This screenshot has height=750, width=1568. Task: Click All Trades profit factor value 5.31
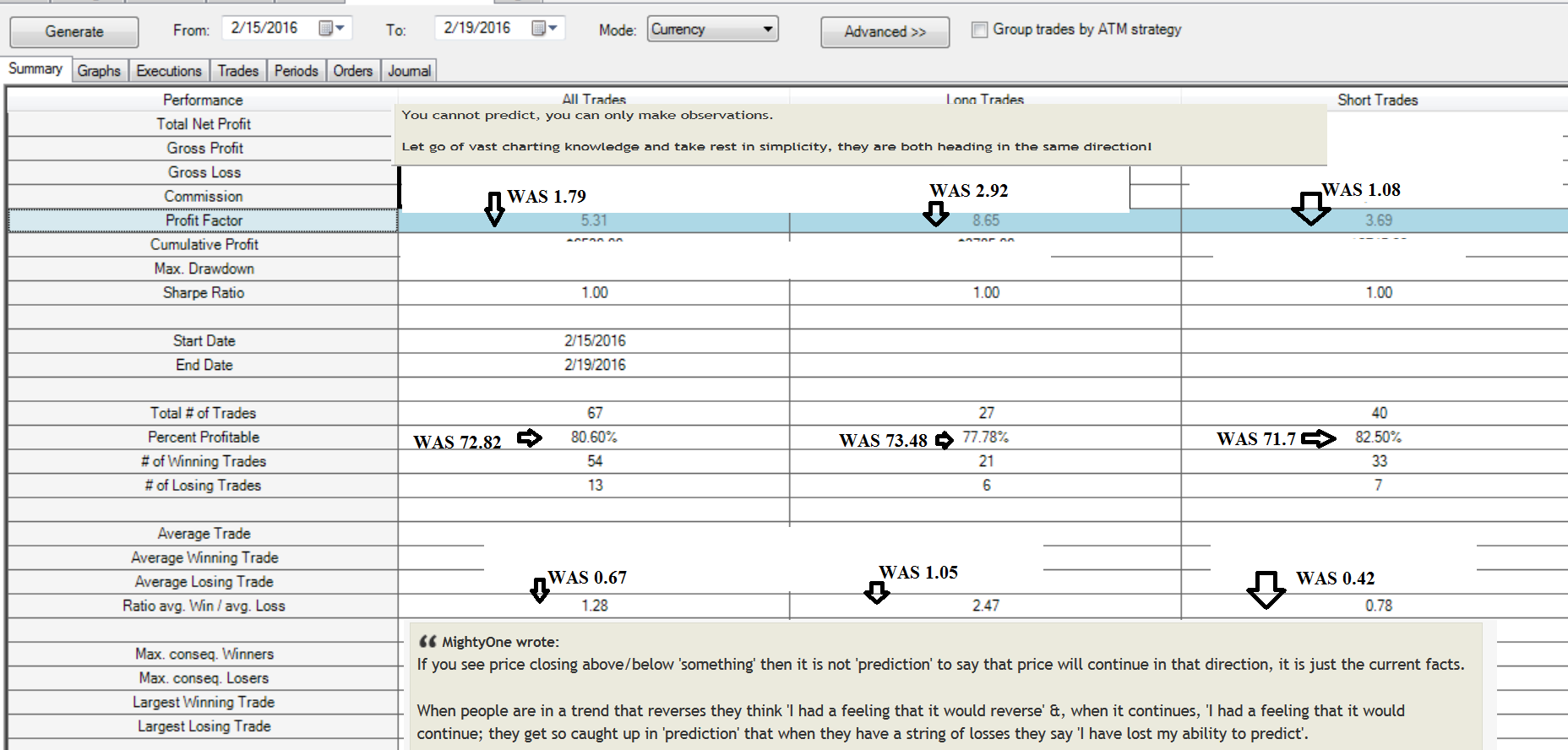click(594, 220)
